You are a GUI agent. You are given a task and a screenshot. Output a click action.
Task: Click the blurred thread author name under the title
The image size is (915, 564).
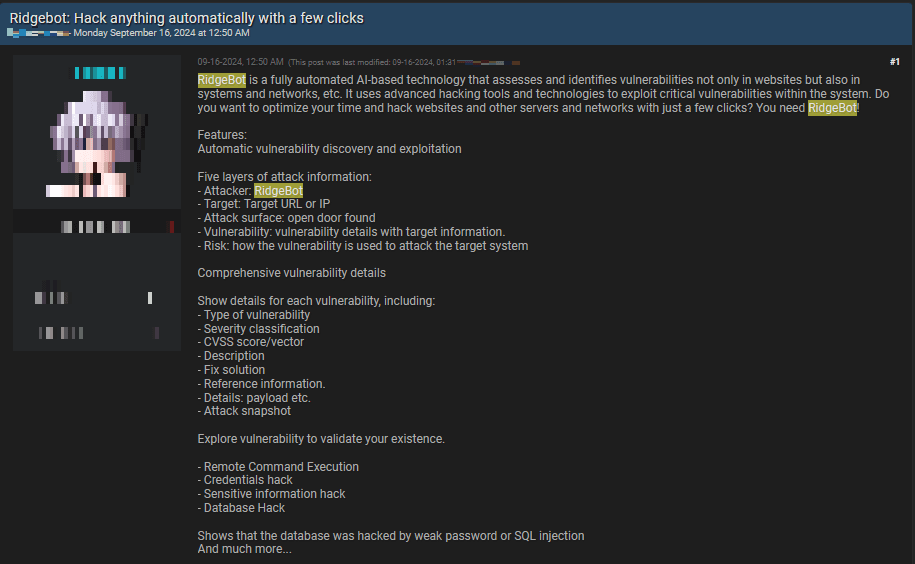[40, 32]
